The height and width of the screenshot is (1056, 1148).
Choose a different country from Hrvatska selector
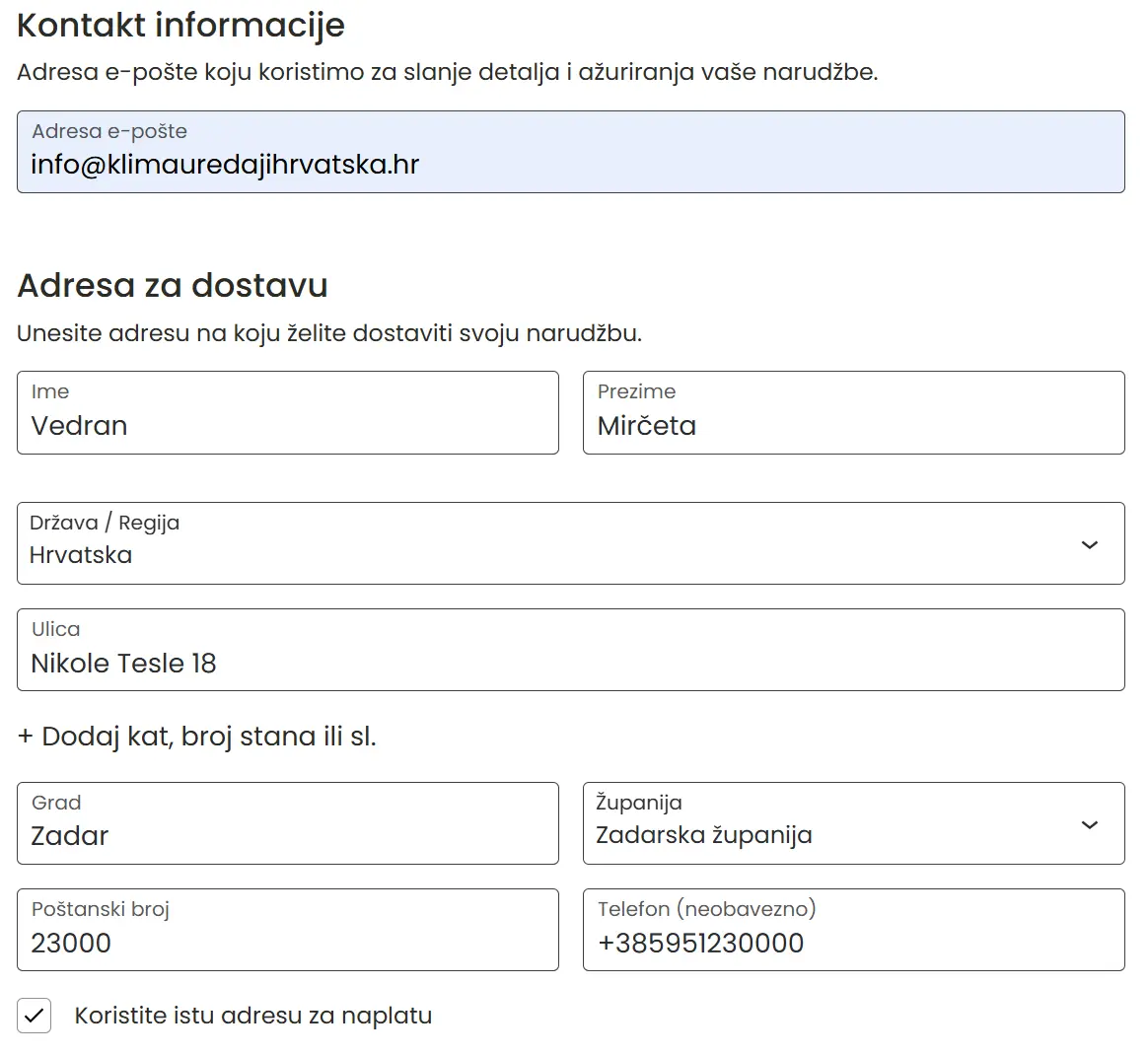[570, 543]
